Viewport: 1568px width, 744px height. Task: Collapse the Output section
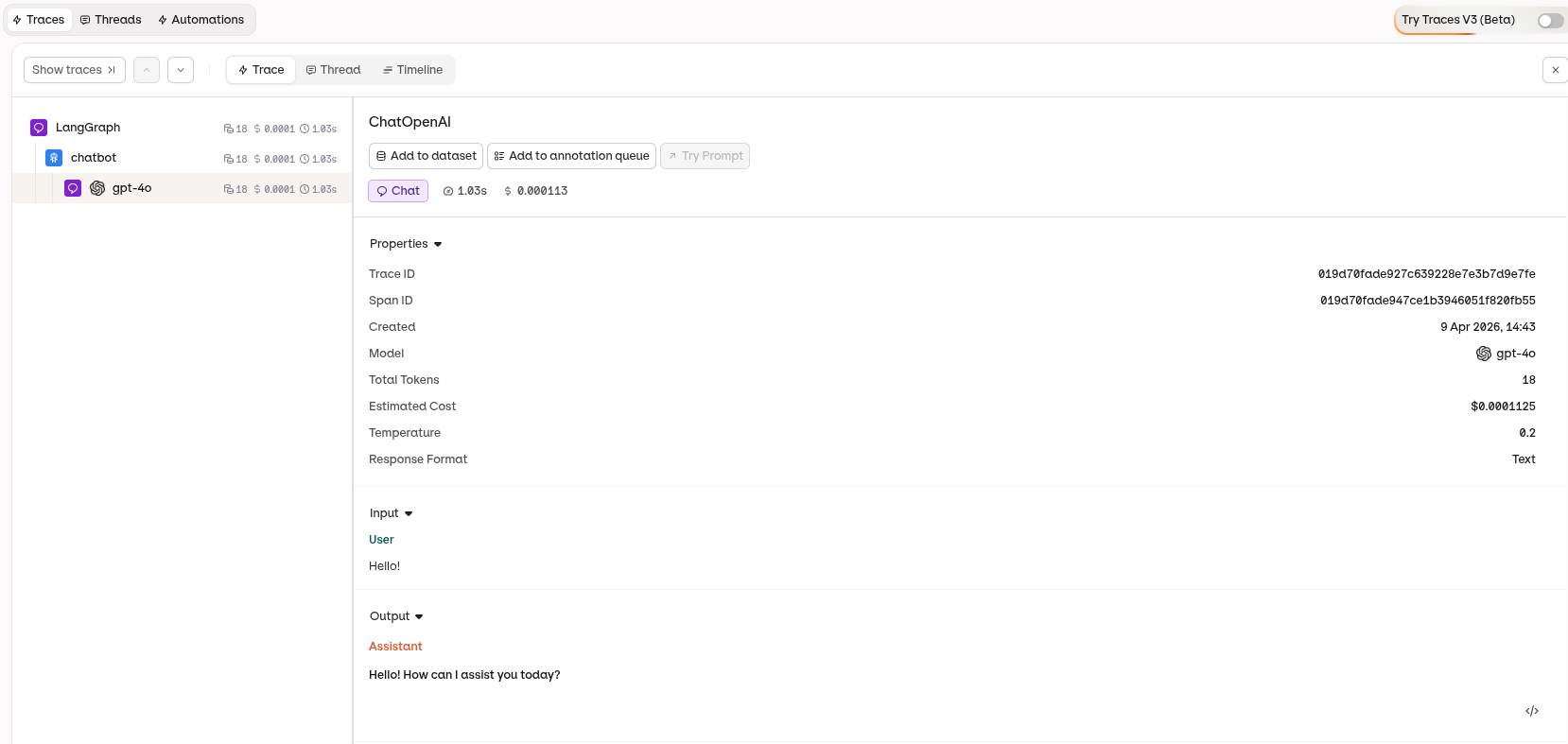click(x=396, y=616)
